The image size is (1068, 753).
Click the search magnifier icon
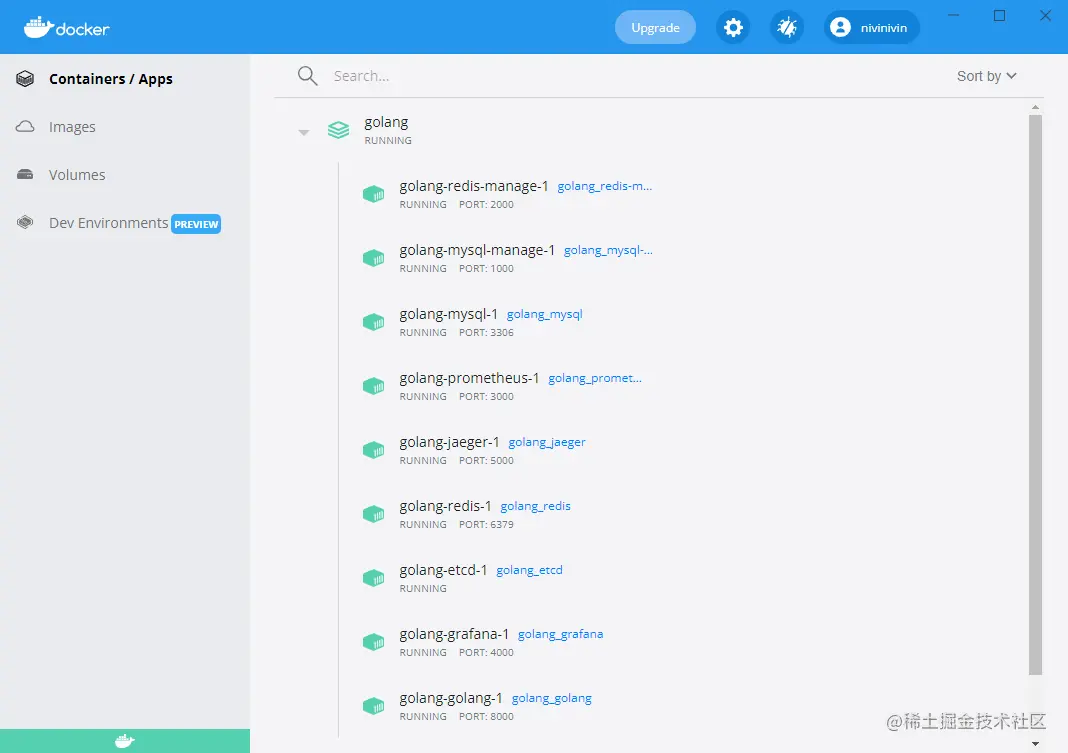pos(308,76)
